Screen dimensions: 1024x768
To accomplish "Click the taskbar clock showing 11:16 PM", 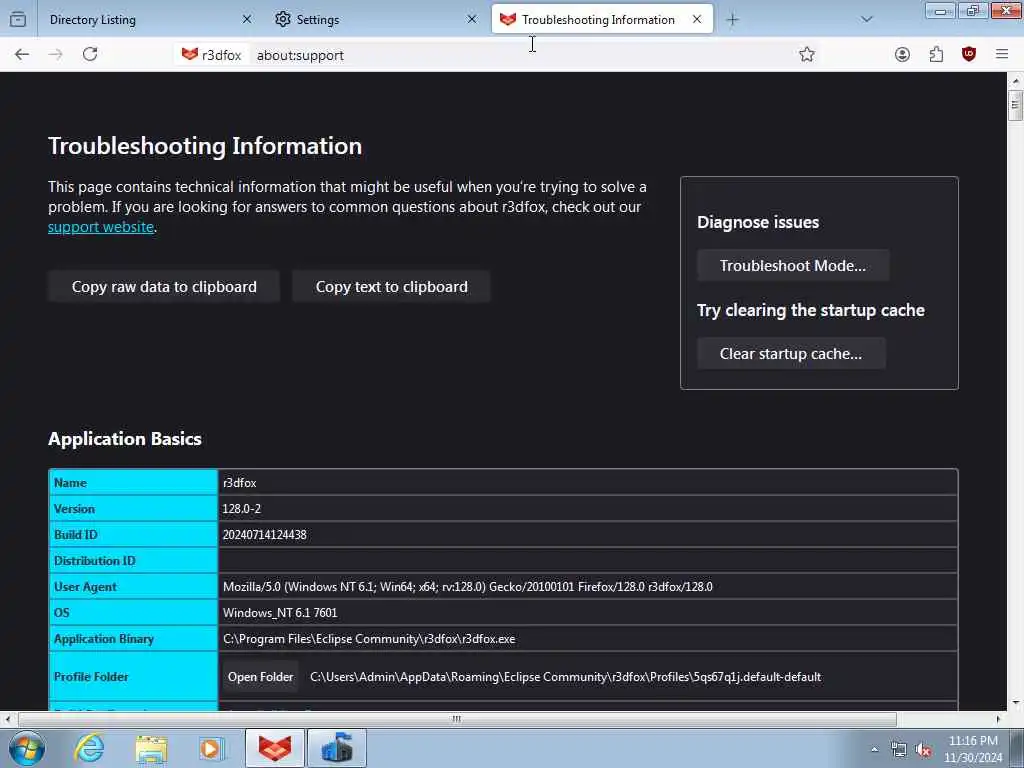I will coord(973,749).
